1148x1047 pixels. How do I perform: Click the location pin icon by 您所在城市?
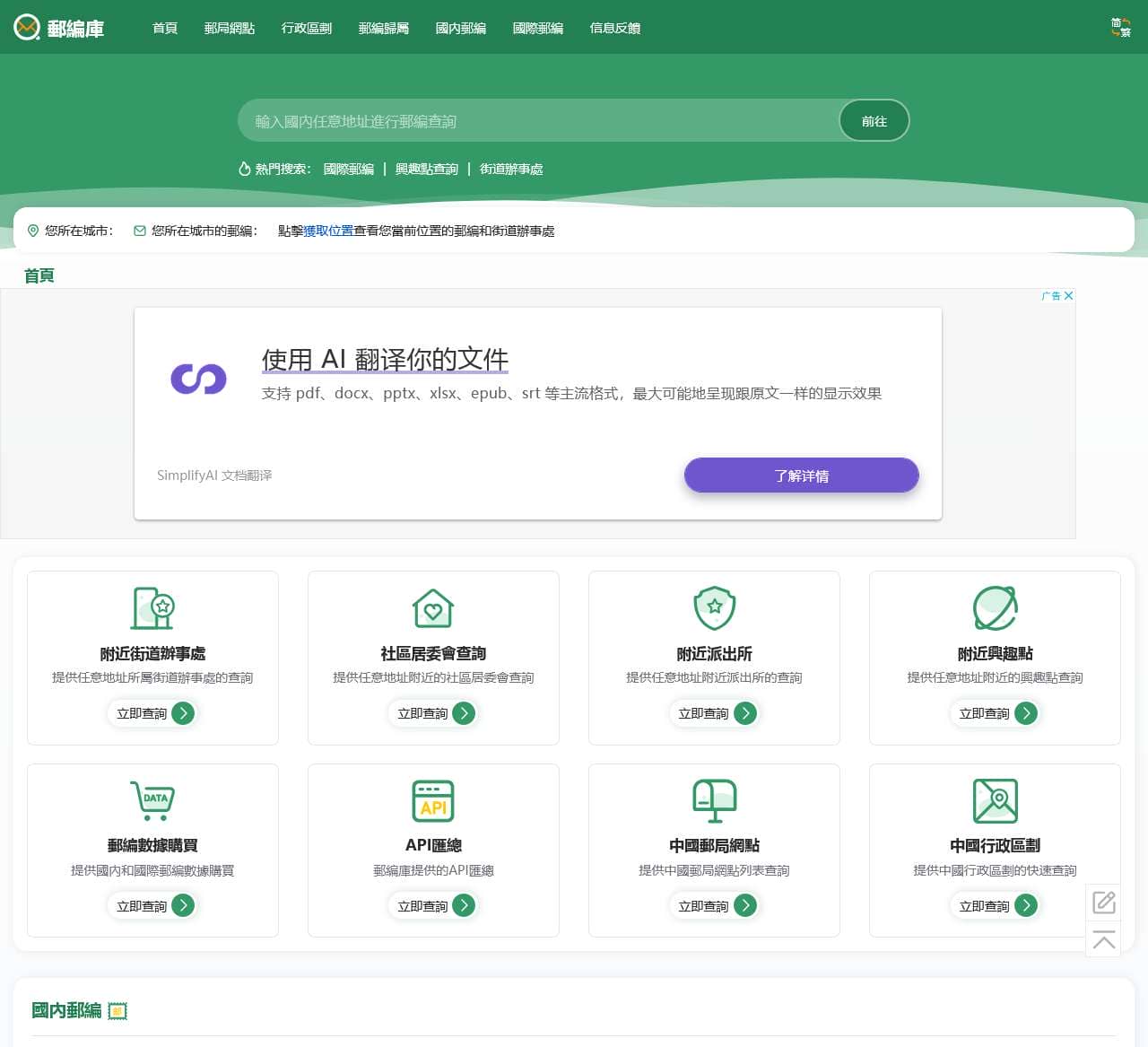point(33,231)
